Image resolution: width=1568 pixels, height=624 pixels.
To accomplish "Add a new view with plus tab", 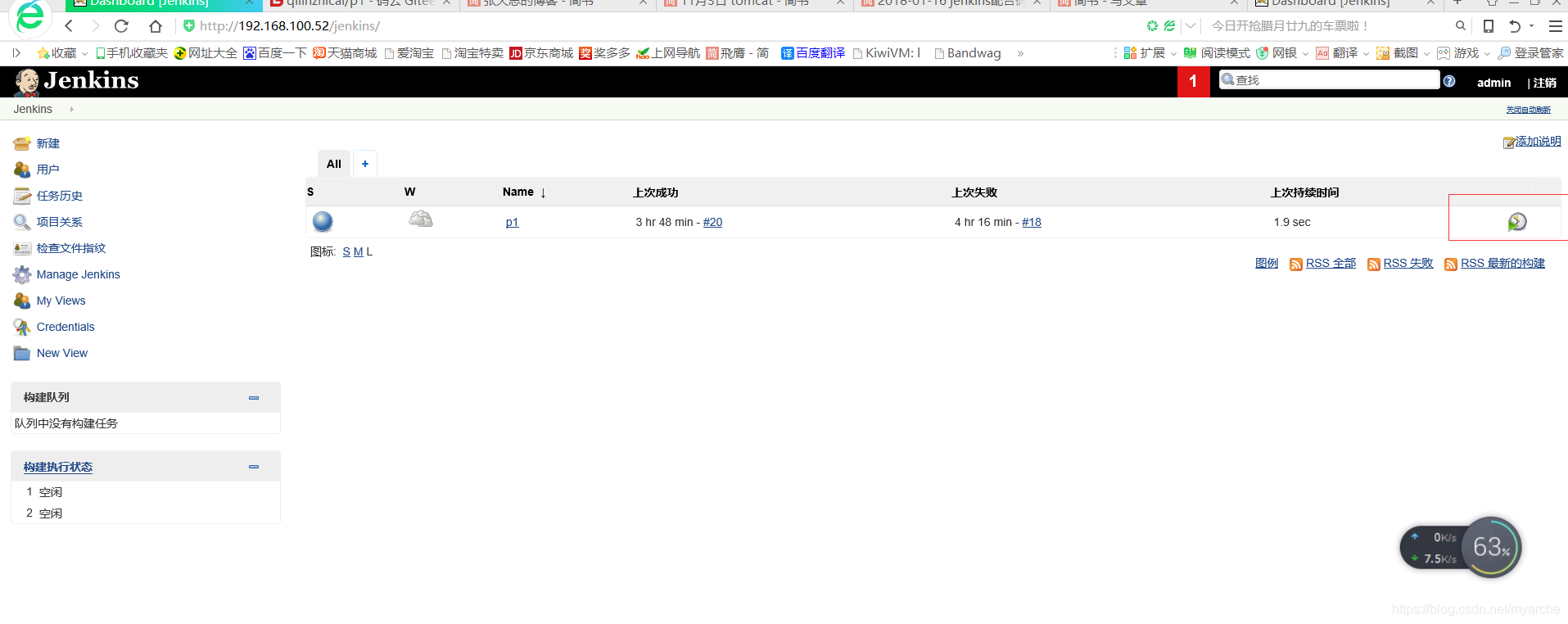I will click(365, 164).
